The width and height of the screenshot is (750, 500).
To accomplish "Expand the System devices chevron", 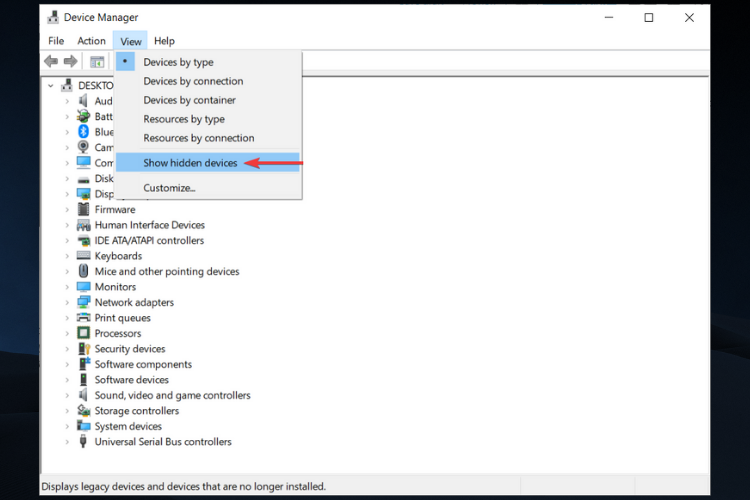I will click(x=67, y=426).
